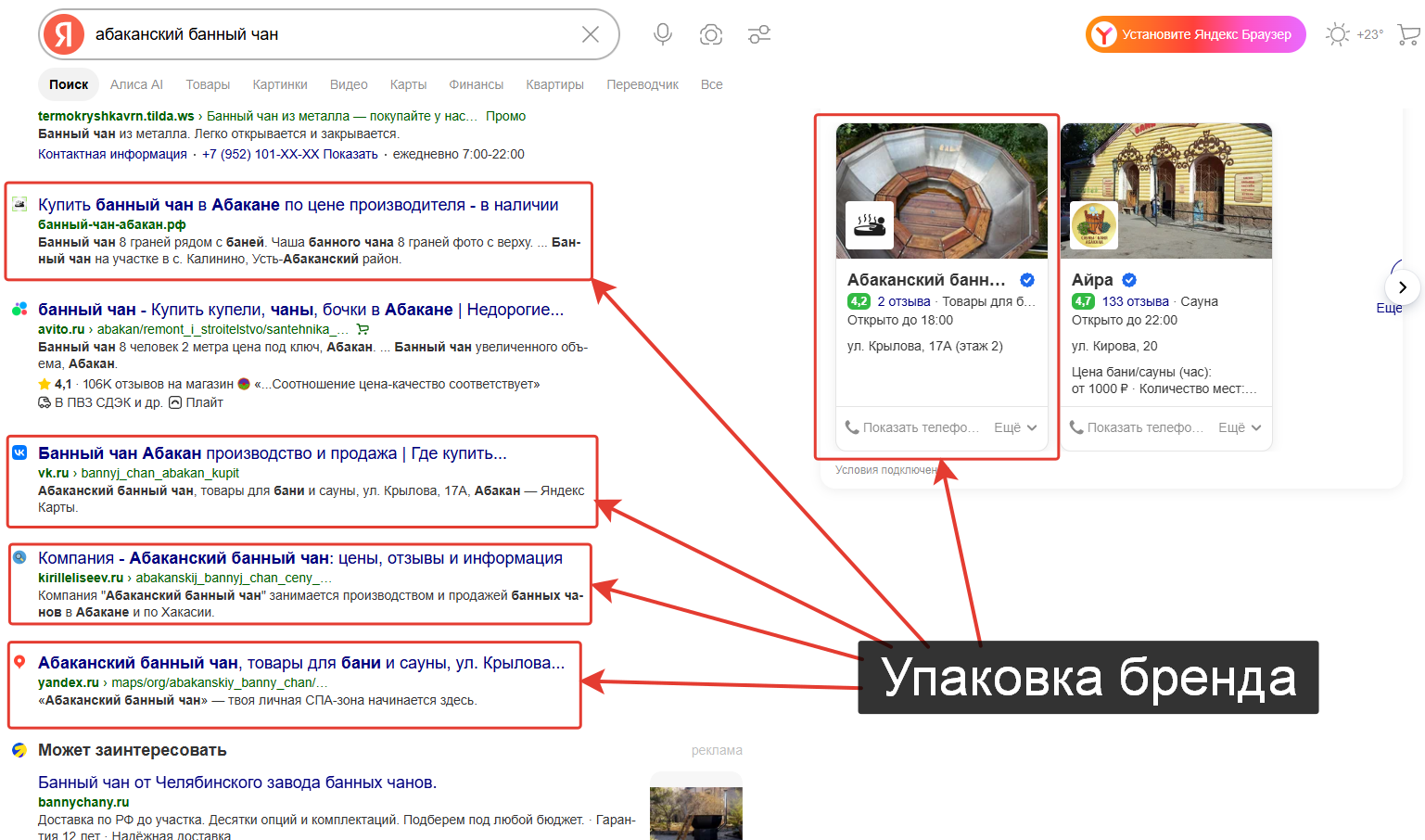The height and width of the screenshot is (840, 1425).
Task: Open Yandex Maps result 'Абаканский банный чан, товары'
Action: [301, 663]
